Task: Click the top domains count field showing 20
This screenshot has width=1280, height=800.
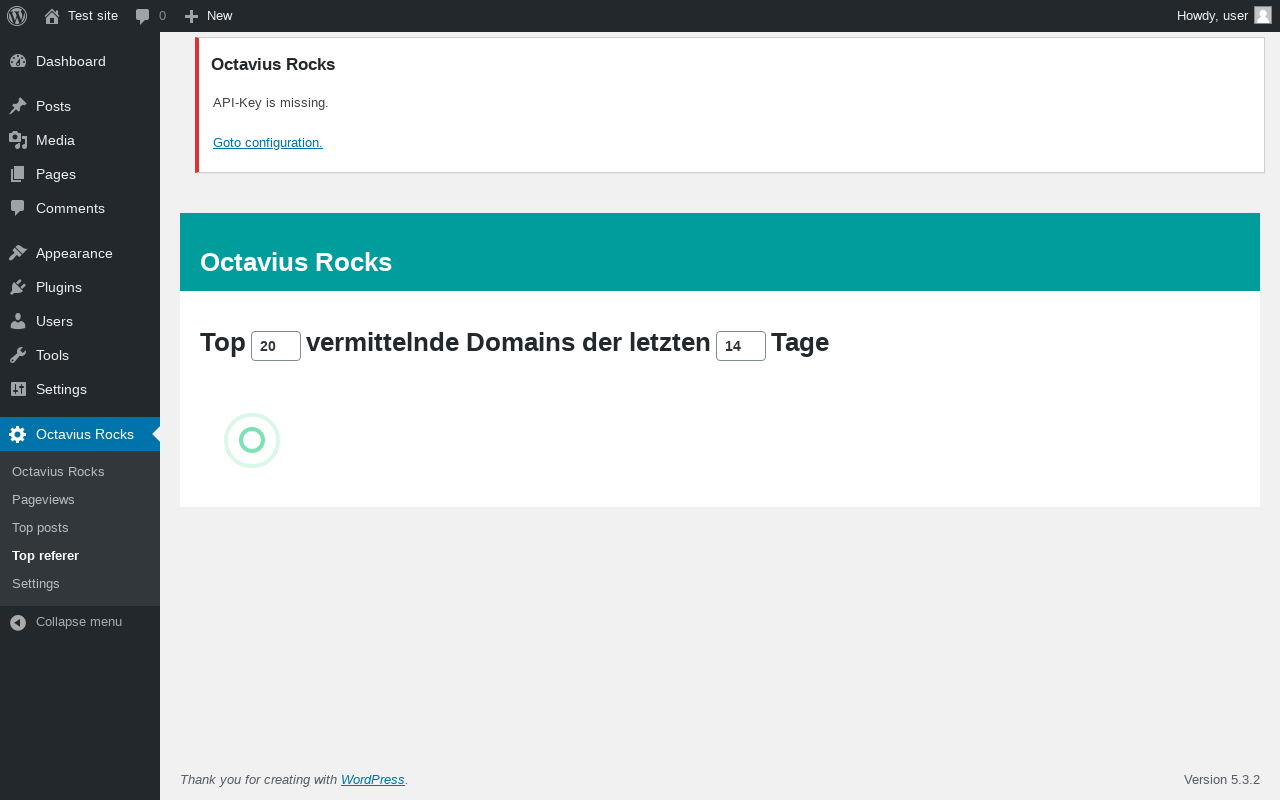Action: pyautogui.click(x=276, y=346)
